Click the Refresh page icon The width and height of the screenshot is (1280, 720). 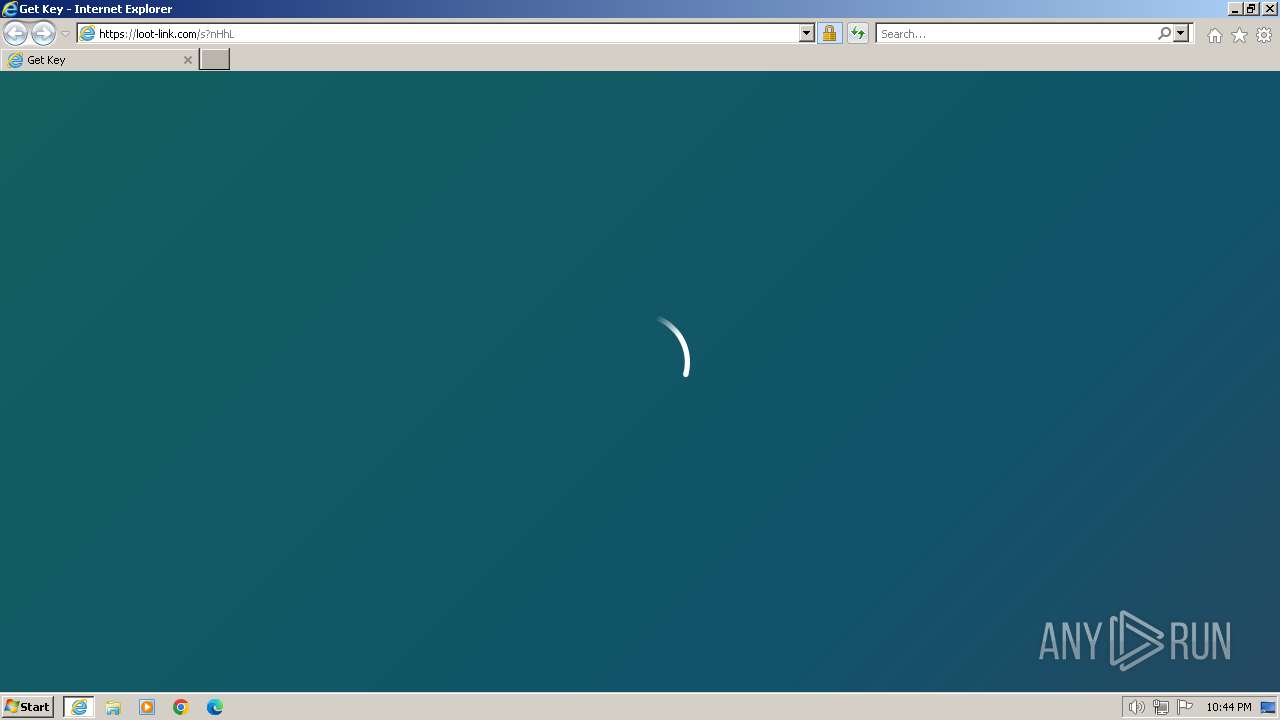pyautogui.click(x=857, y=33)
